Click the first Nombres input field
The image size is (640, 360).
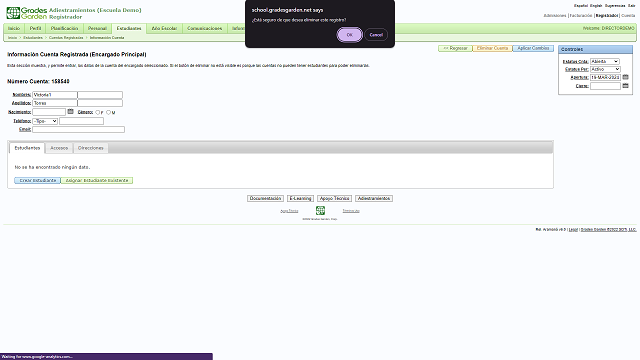click(55, 95)
